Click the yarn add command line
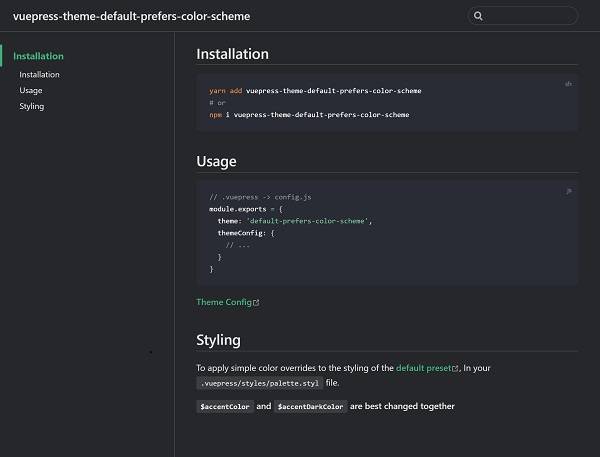The height and width of the screenshot is (457, 600). coord(315,91)
